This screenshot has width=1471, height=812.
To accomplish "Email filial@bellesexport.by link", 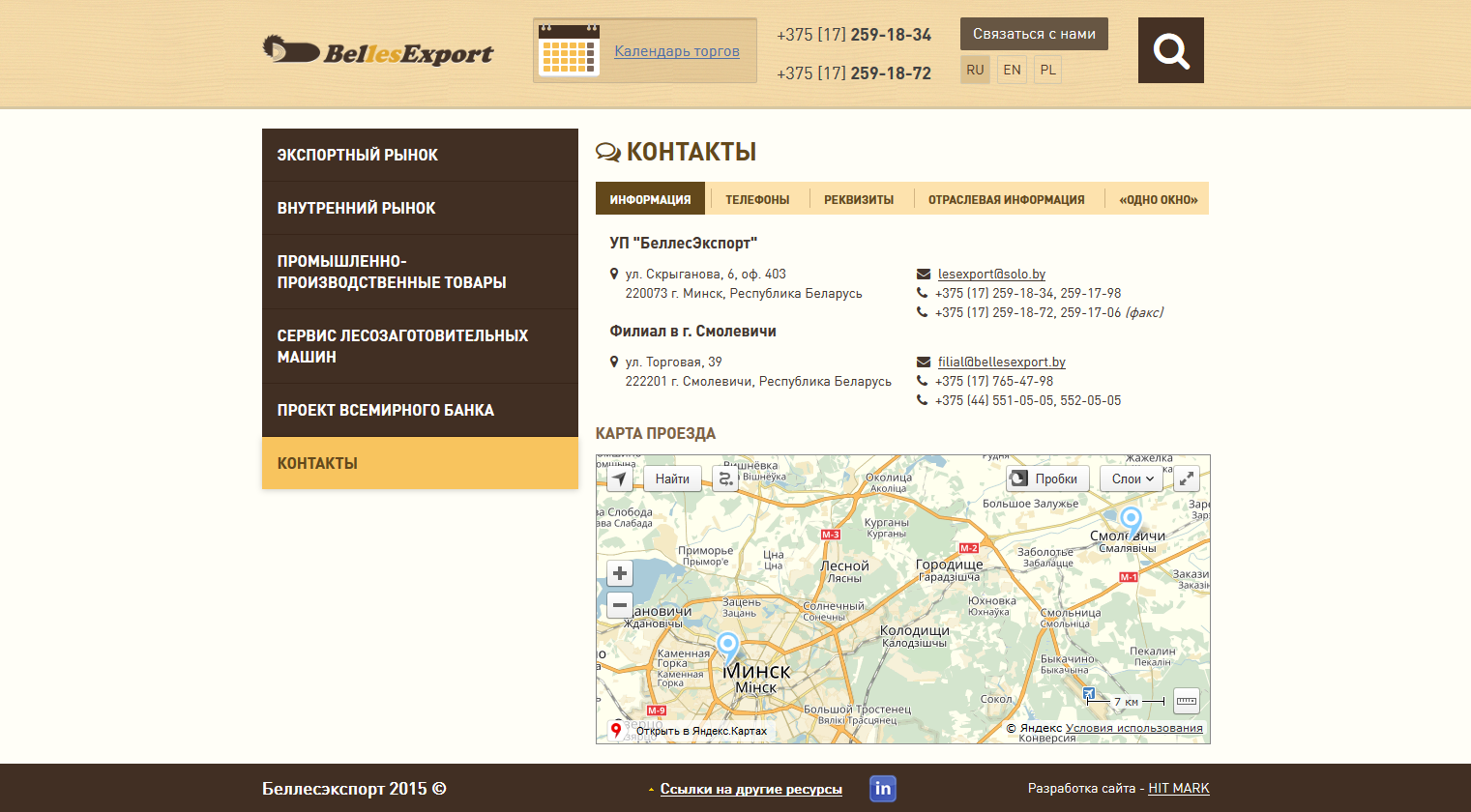I will tap(1002, 362).
